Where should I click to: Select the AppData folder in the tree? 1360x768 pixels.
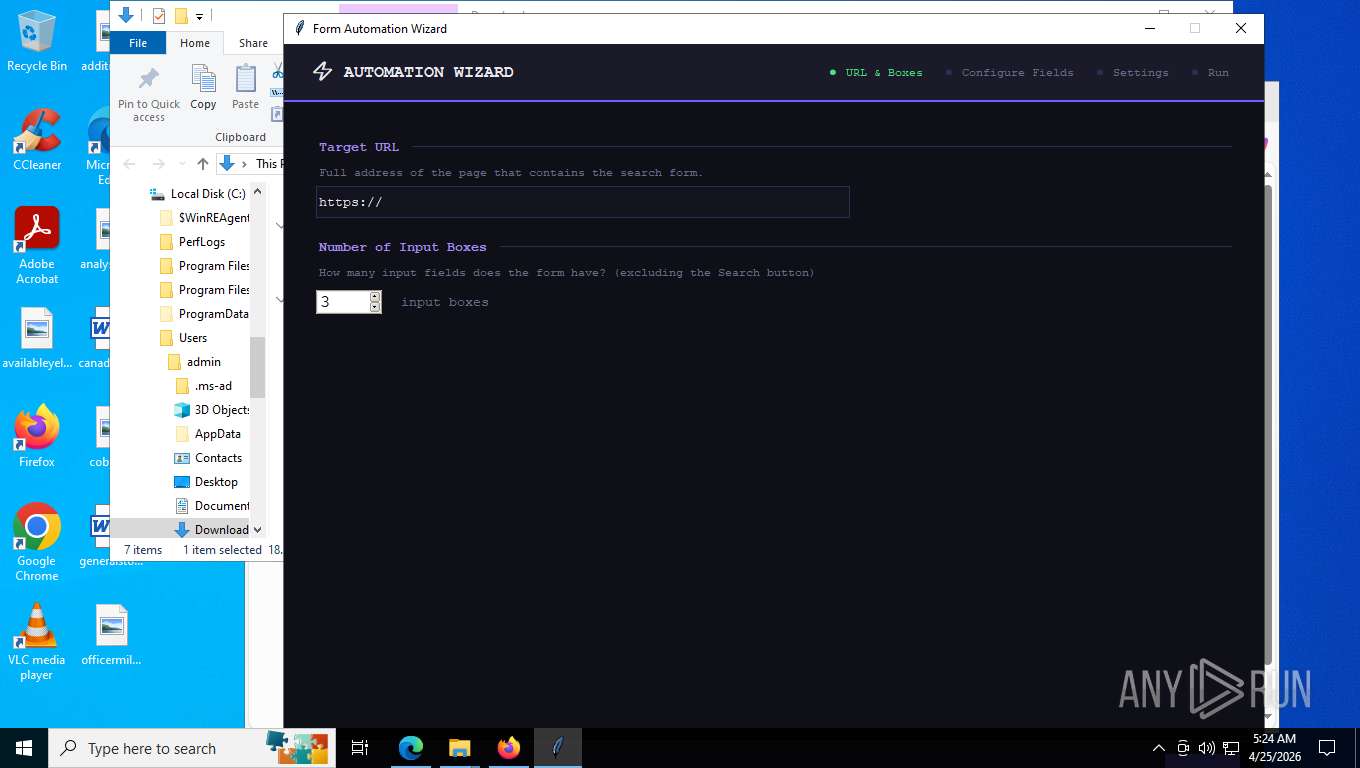(x=208, y=434)
